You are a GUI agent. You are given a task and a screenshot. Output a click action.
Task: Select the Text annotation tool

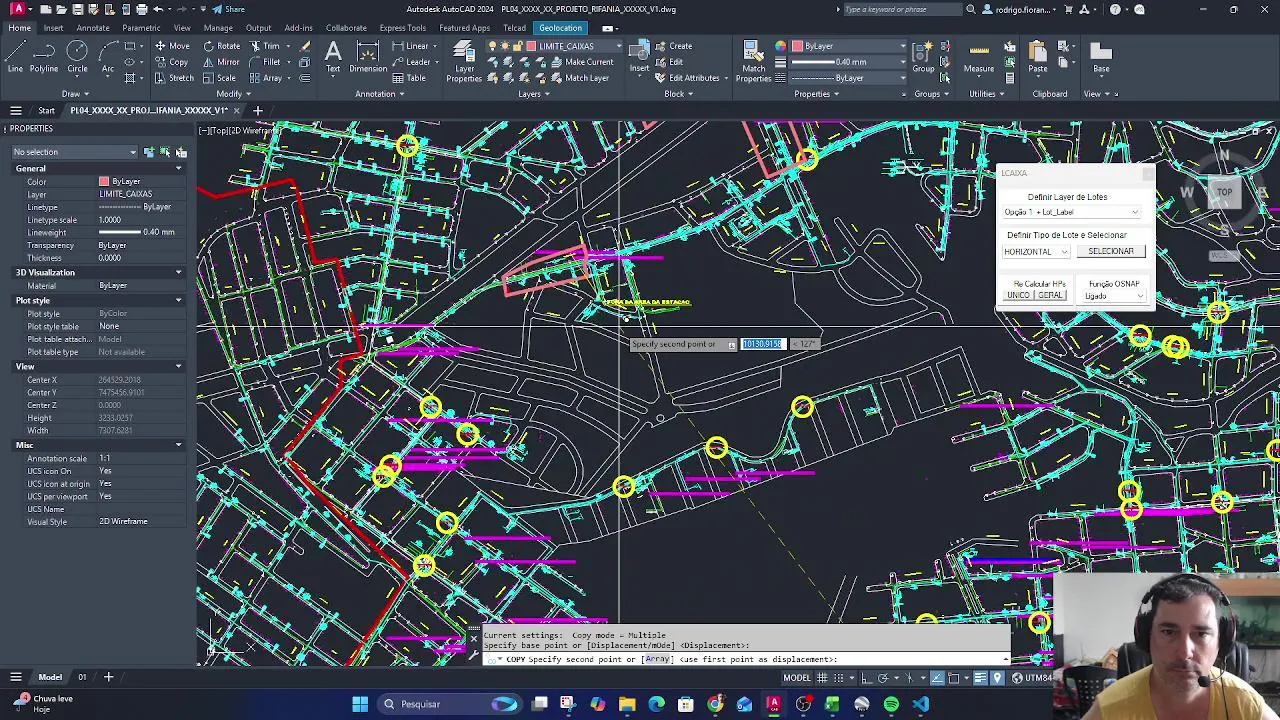[x=333, y=57]
